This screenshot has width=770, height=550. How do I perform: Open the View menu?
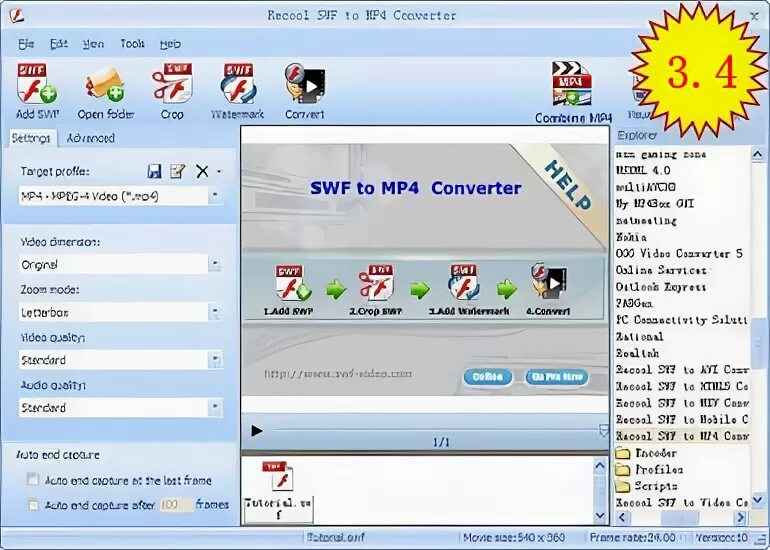(x=93, y=44)
